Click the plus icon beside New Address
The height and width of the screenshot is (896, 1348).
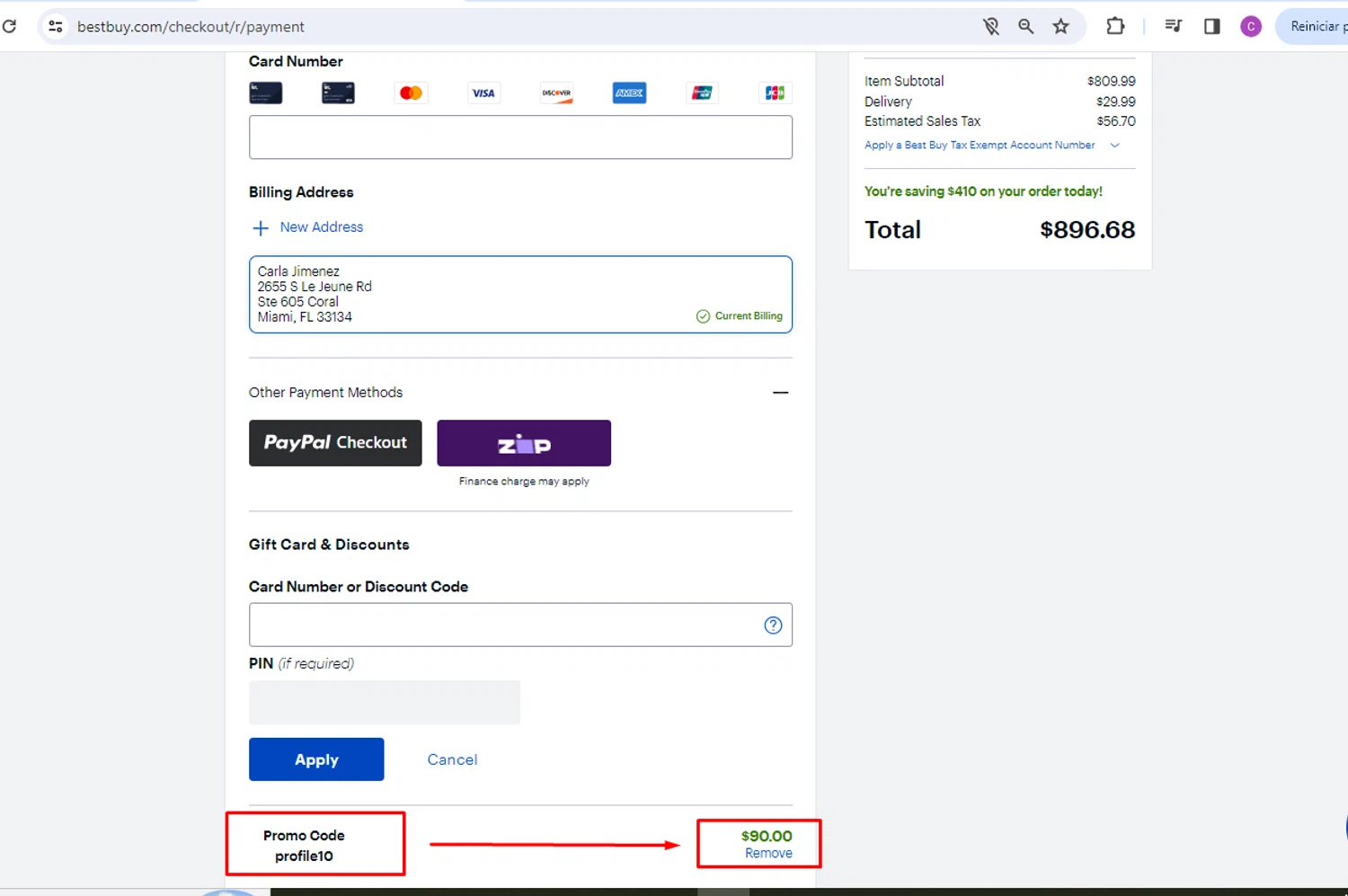point(261,228)
